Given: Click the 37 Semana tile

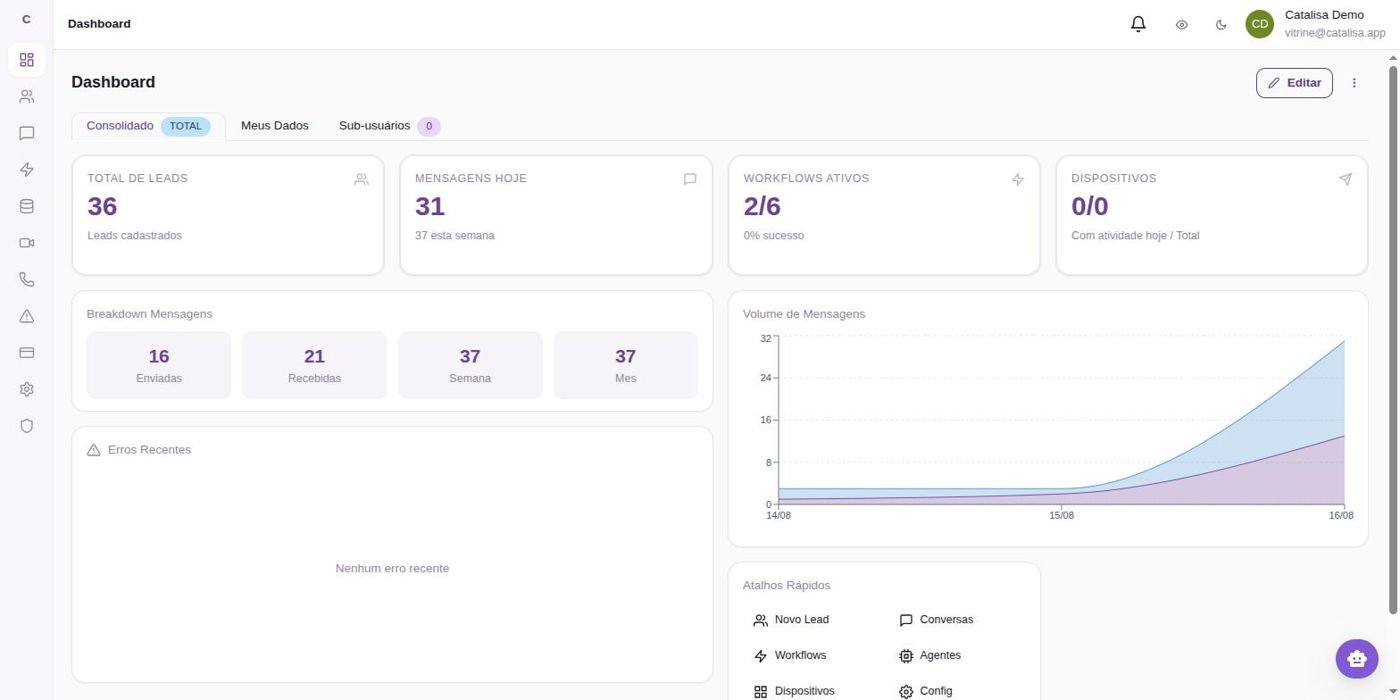Looking at the screenshot, I should click(470, 365).
